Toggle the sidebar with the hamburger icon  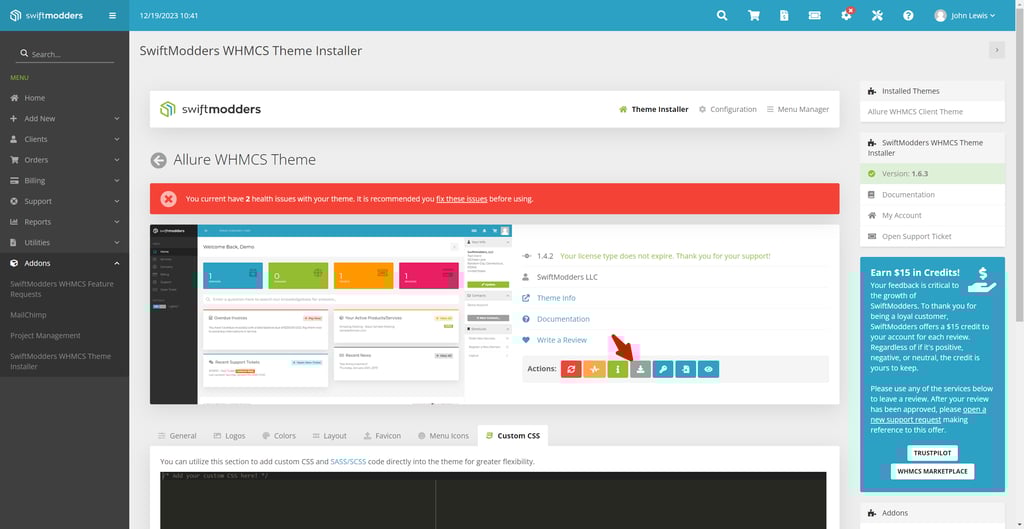(112, 16)
